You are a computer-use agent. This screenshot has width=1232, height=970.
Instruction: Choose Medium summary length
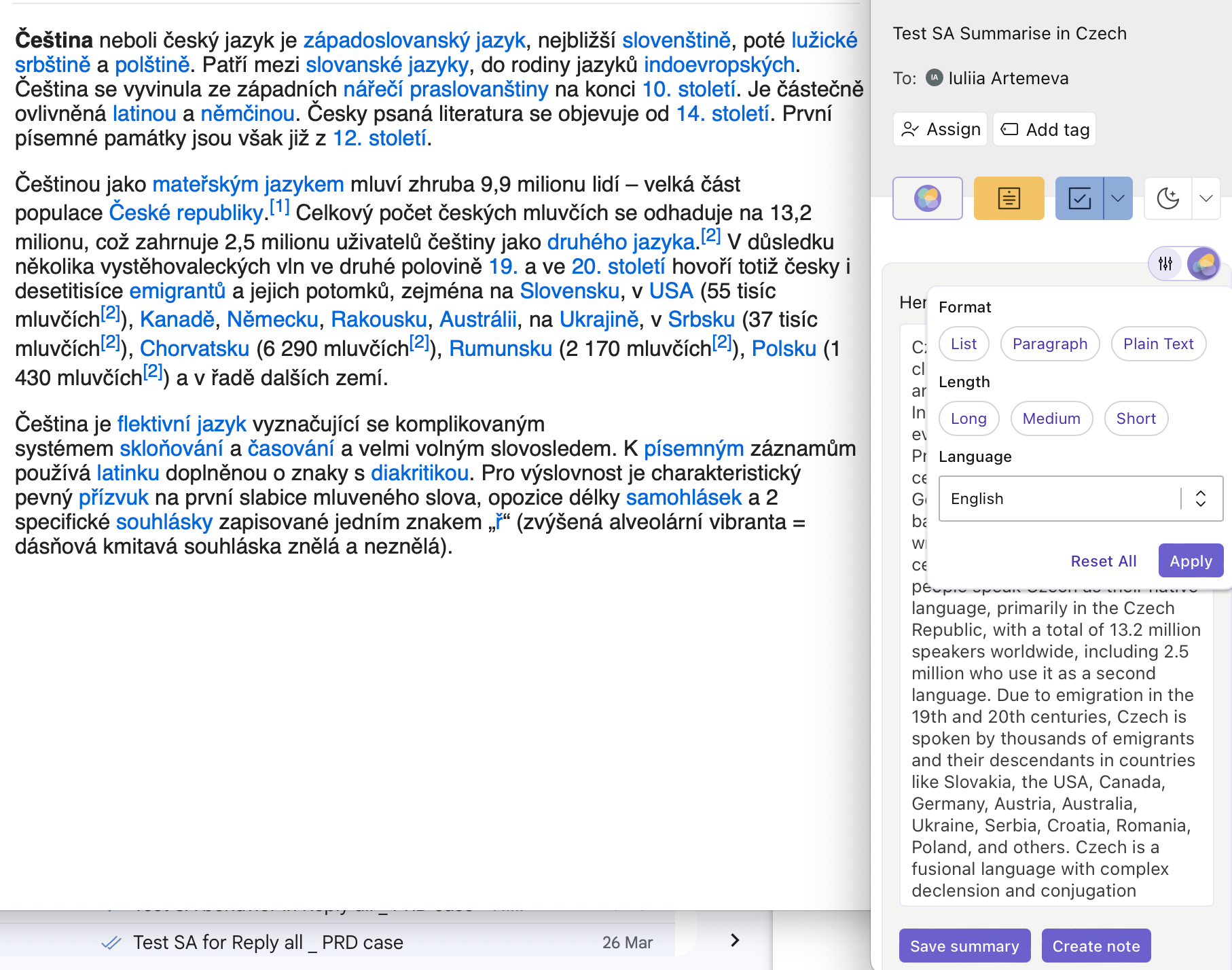click(x=1051, y=418)
